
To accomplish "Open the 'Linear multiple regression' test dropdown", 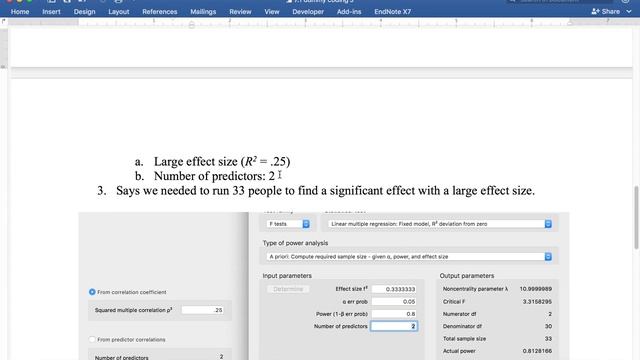I will click(440, 224).
